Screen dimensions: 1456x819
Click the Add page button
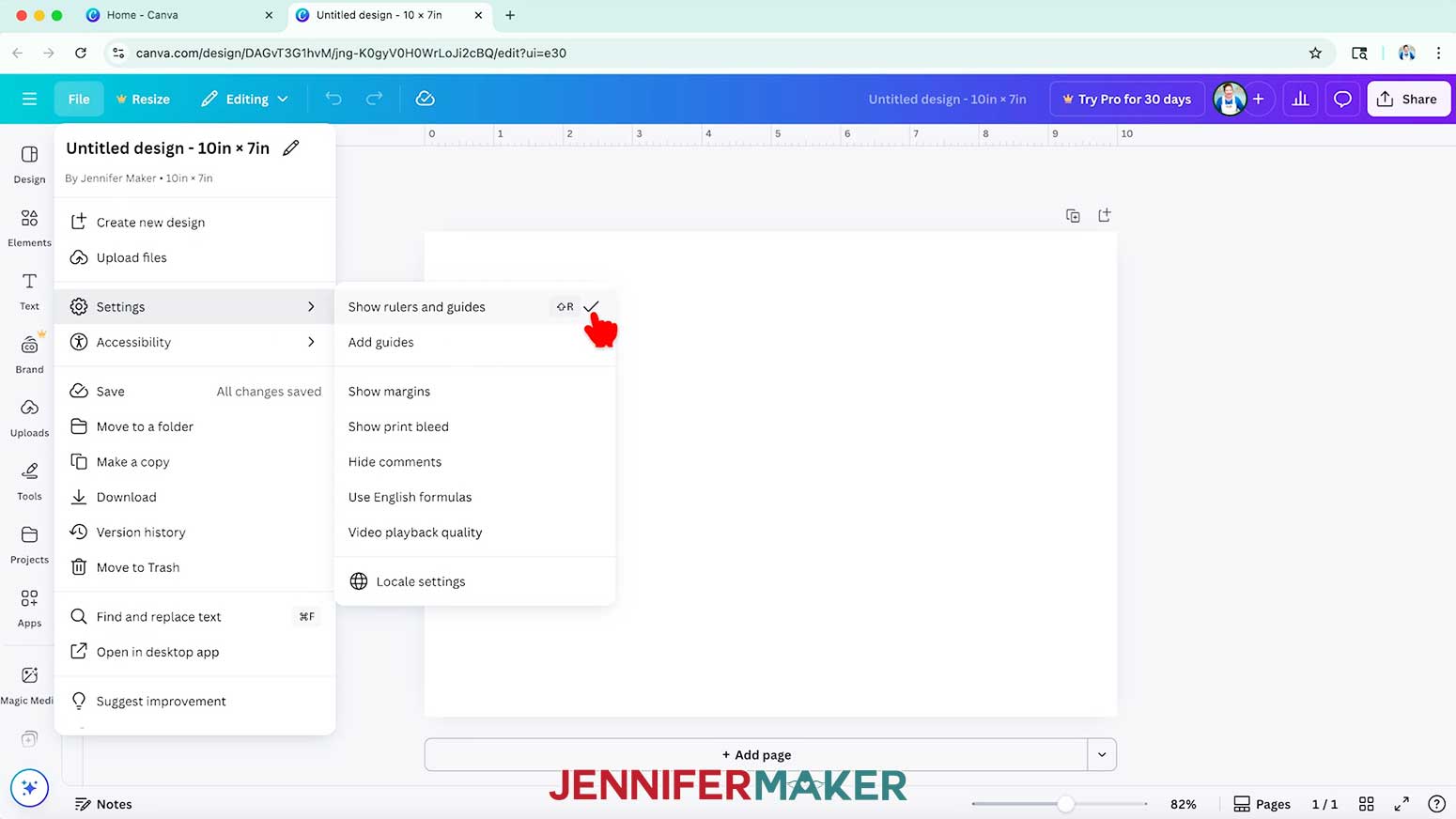756,754
